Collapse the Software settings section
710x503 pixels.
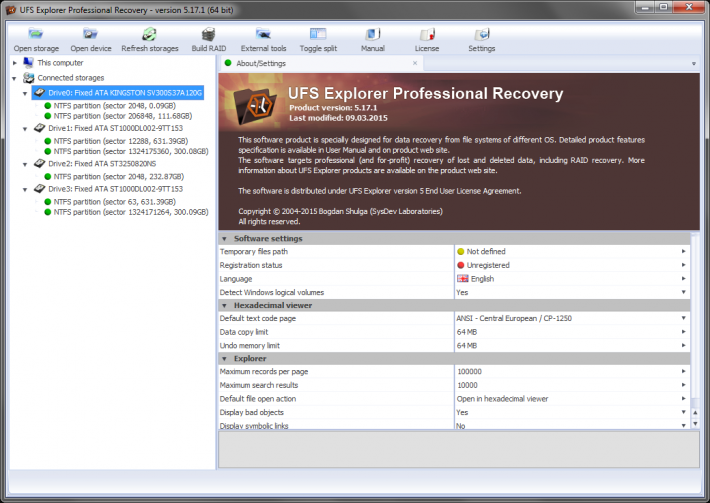pyautogui.click(x=224, y=239)
